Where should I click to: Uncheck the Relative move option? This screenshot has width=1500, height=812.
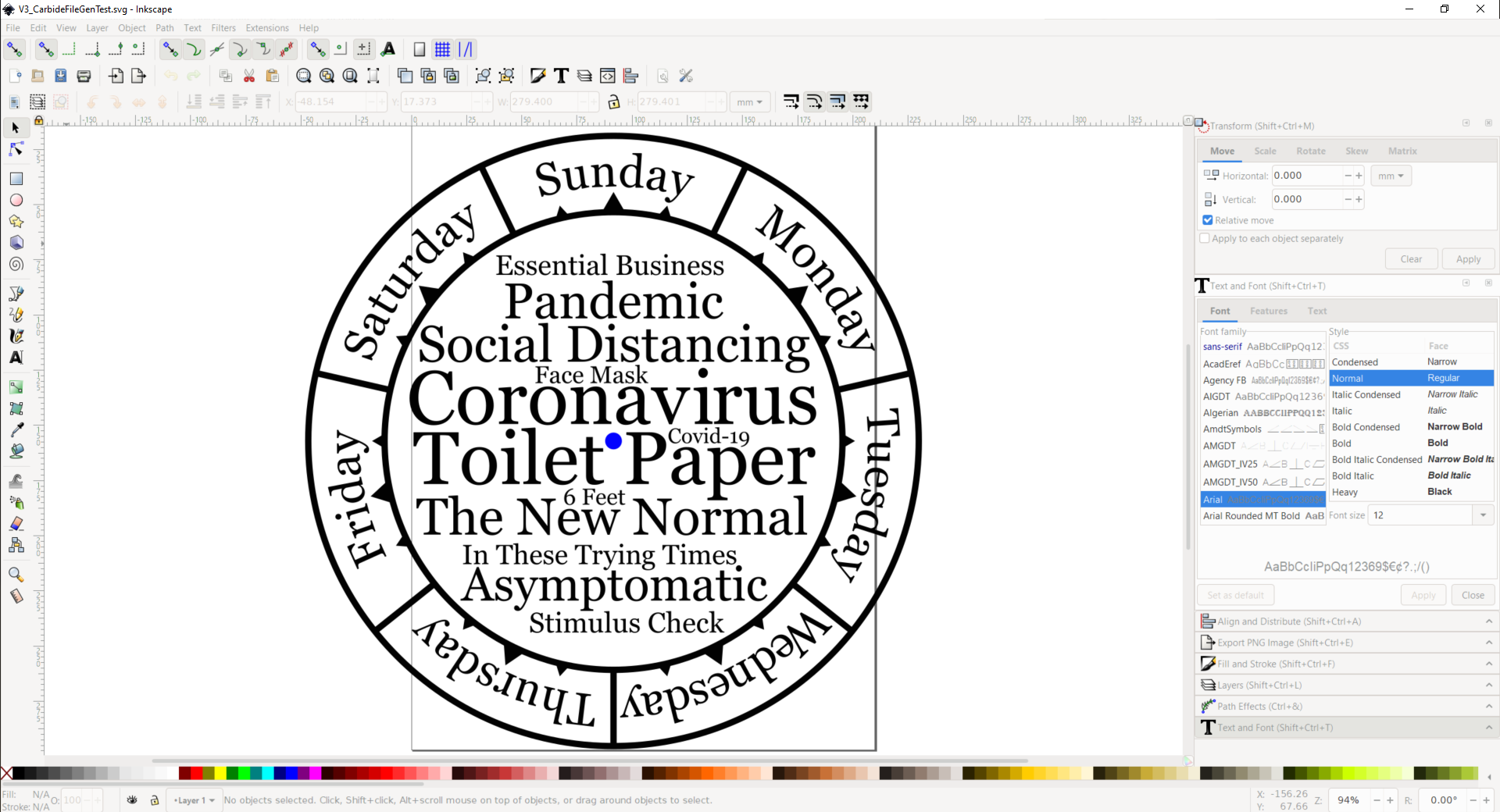click(x=1207, y=220)
